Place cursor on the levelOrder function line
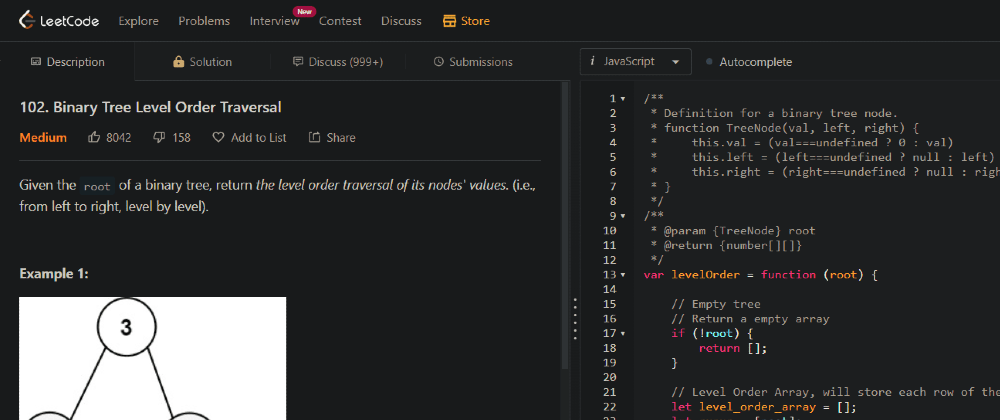 (761, 275)
